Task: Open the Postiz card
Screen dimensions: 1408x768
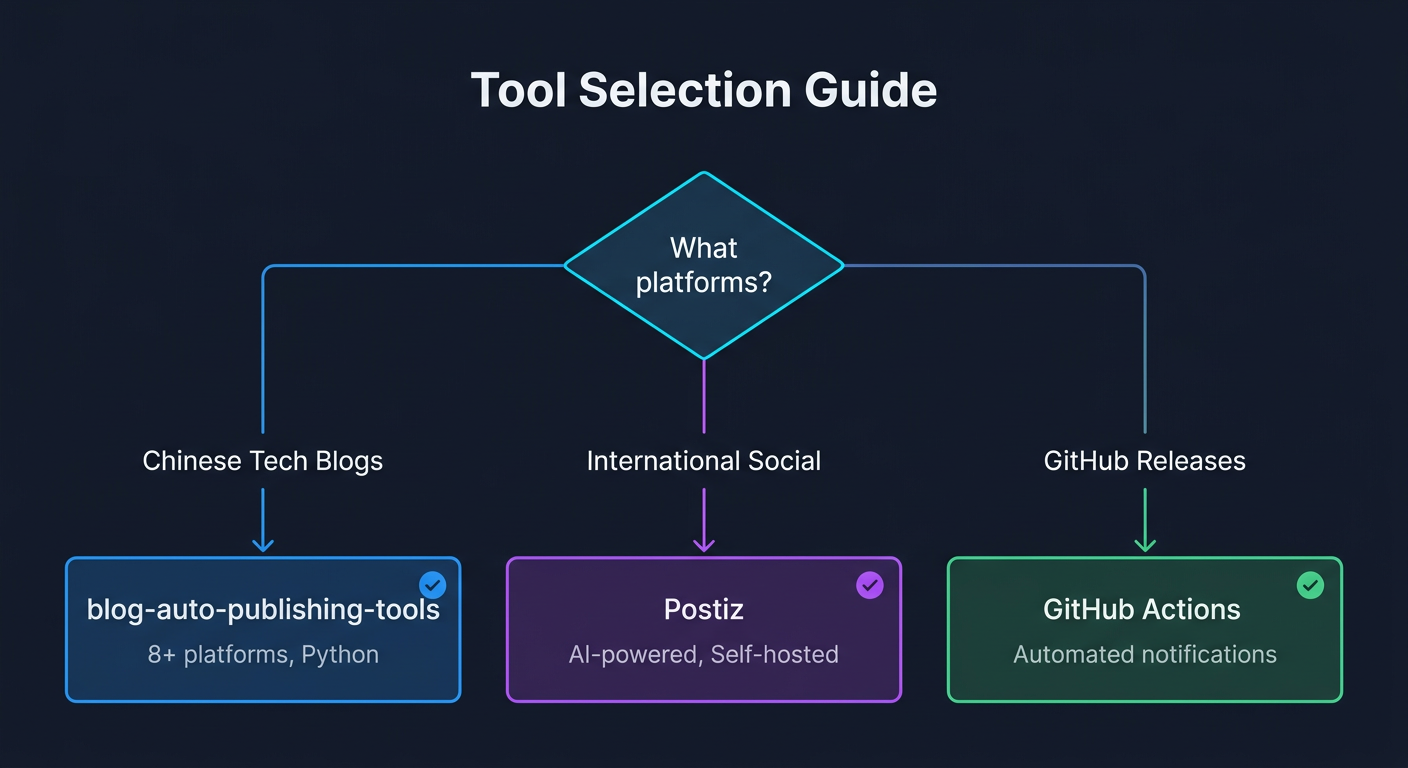Action: tap(704, 630)
